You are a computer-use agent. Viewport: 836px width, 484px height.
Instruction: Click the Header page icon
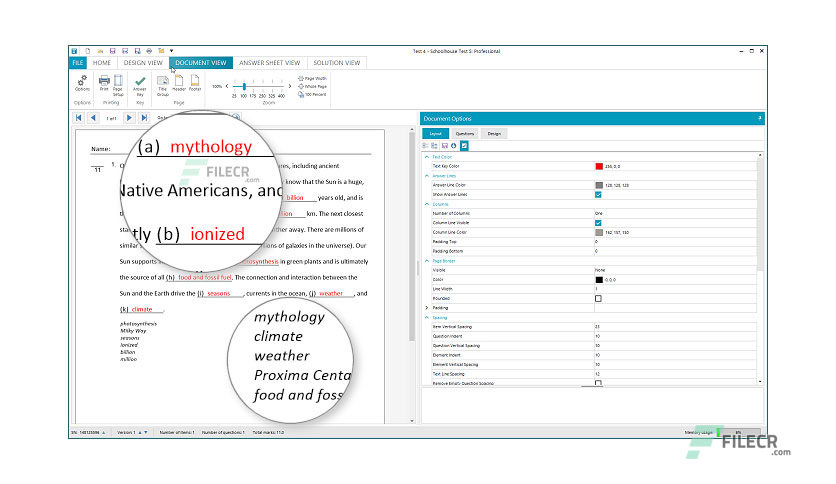(179, 81)
